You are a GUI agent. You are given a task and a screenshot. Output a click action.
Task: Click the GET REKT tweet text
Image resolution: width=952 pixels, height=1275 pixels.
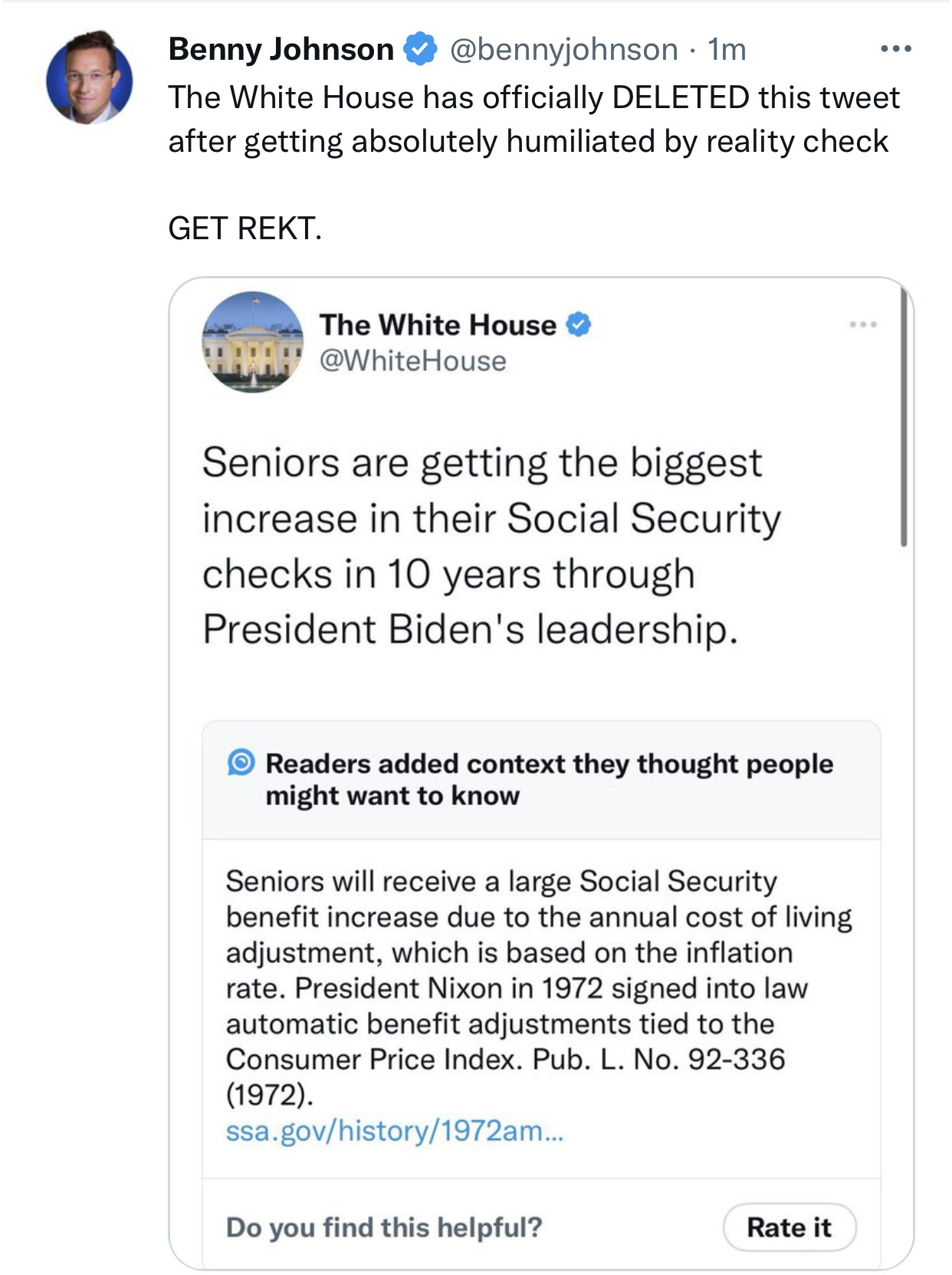pos(245,228)
